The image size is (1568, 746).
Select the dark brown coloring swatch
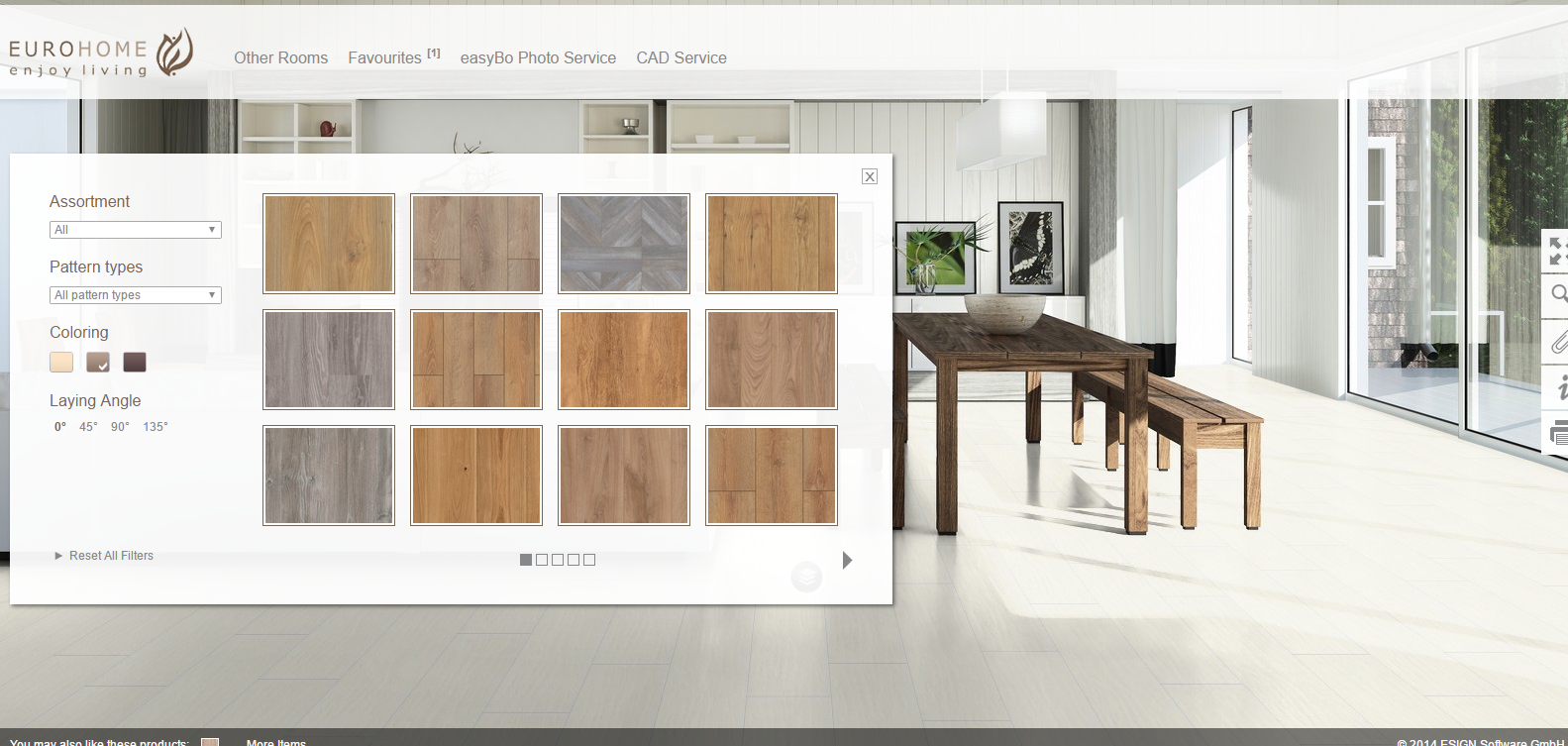click(135, 363)
